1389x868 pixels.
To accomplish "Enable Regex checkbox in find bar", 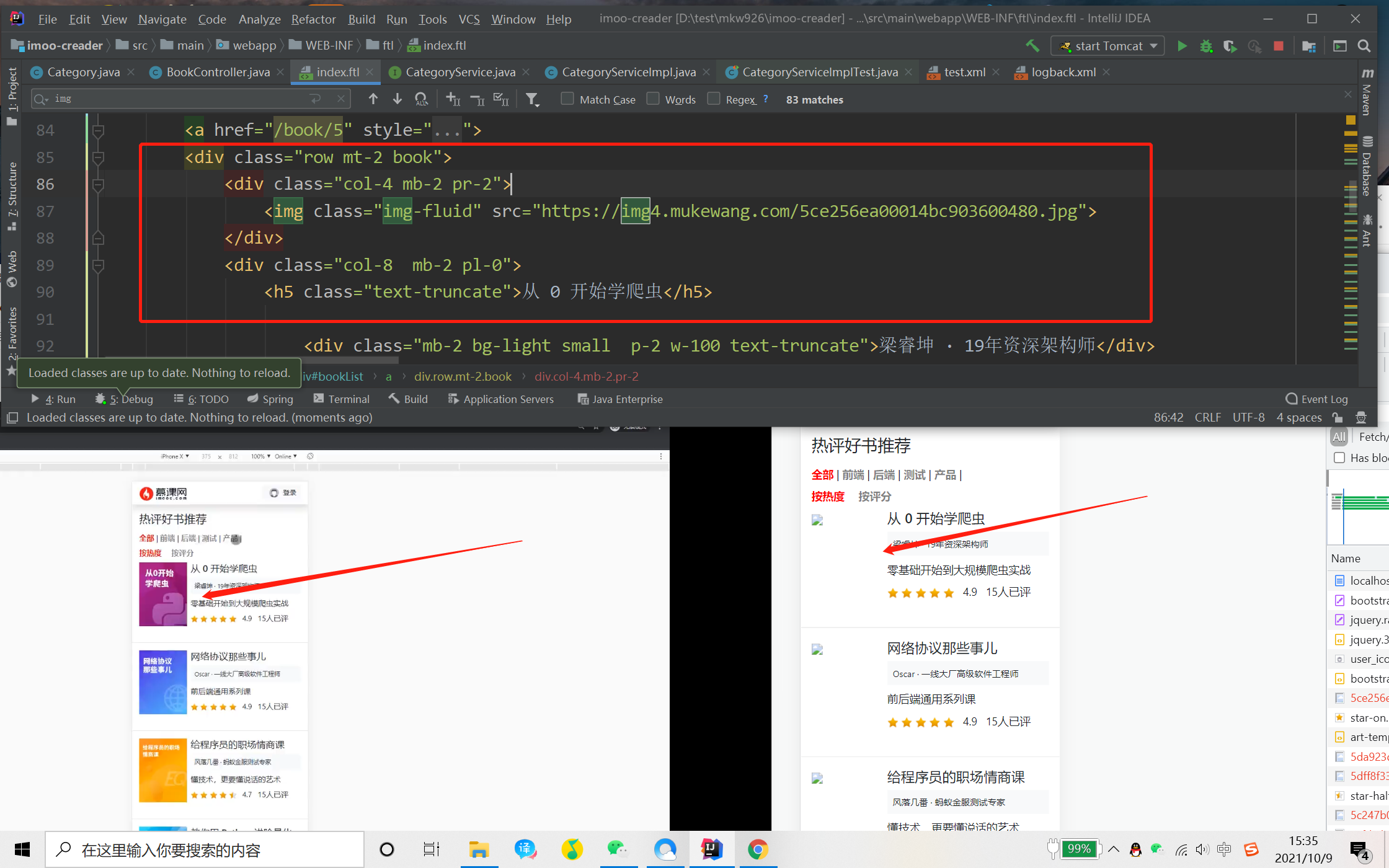I will pyautogui.click(x=713, y=99).
